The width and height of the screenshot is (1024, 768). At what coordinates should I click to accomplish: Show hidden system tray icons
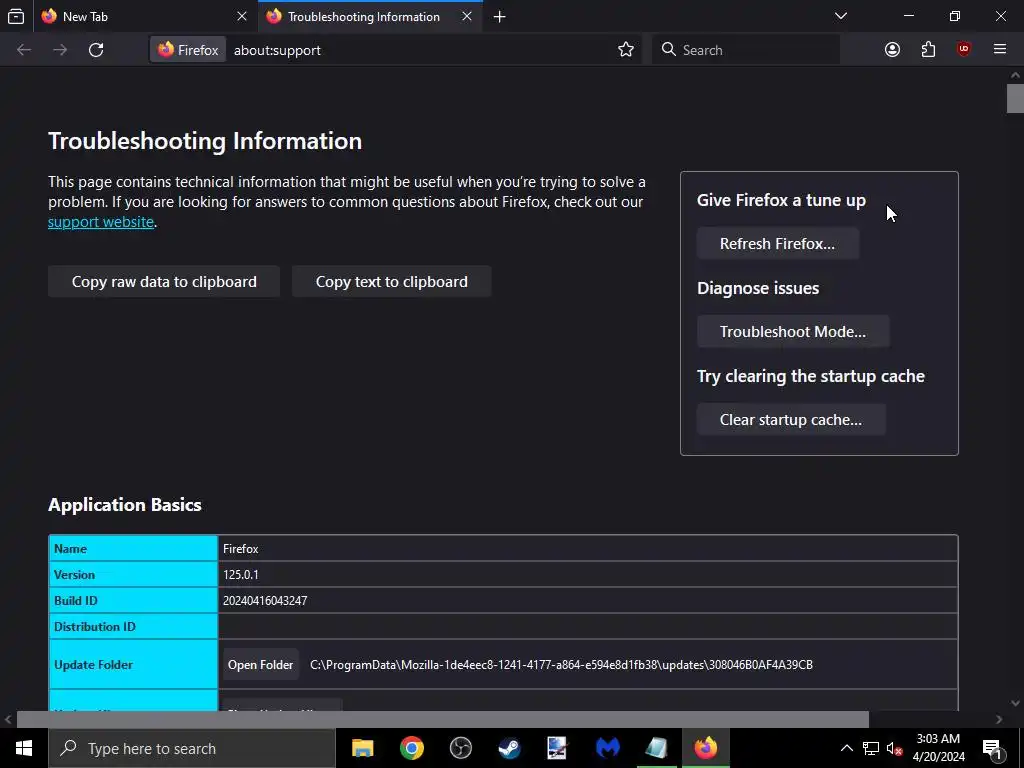point(846,748)
